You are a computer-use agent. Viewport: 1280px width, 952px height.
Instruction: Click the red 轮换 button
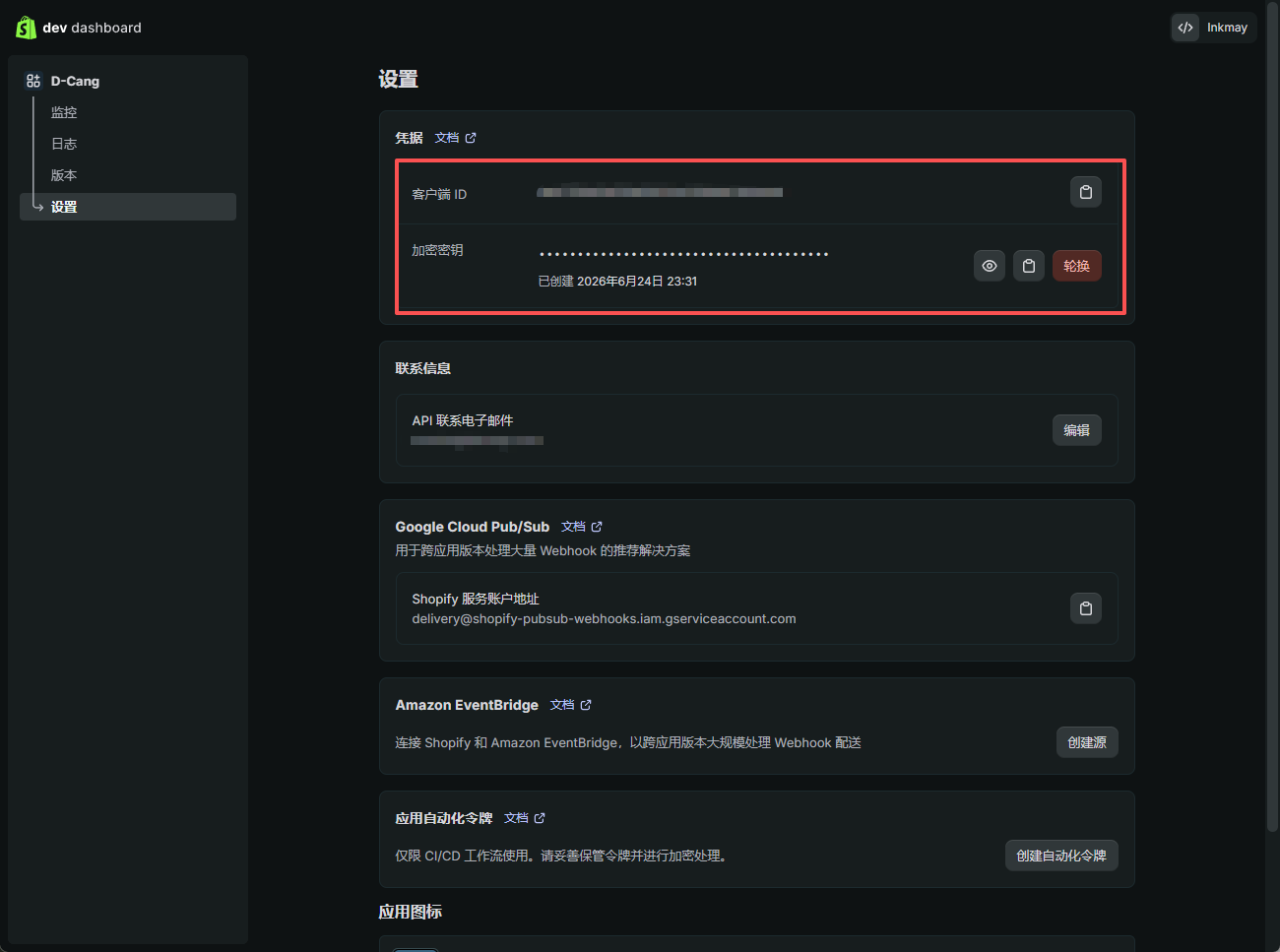point(1077,266)
